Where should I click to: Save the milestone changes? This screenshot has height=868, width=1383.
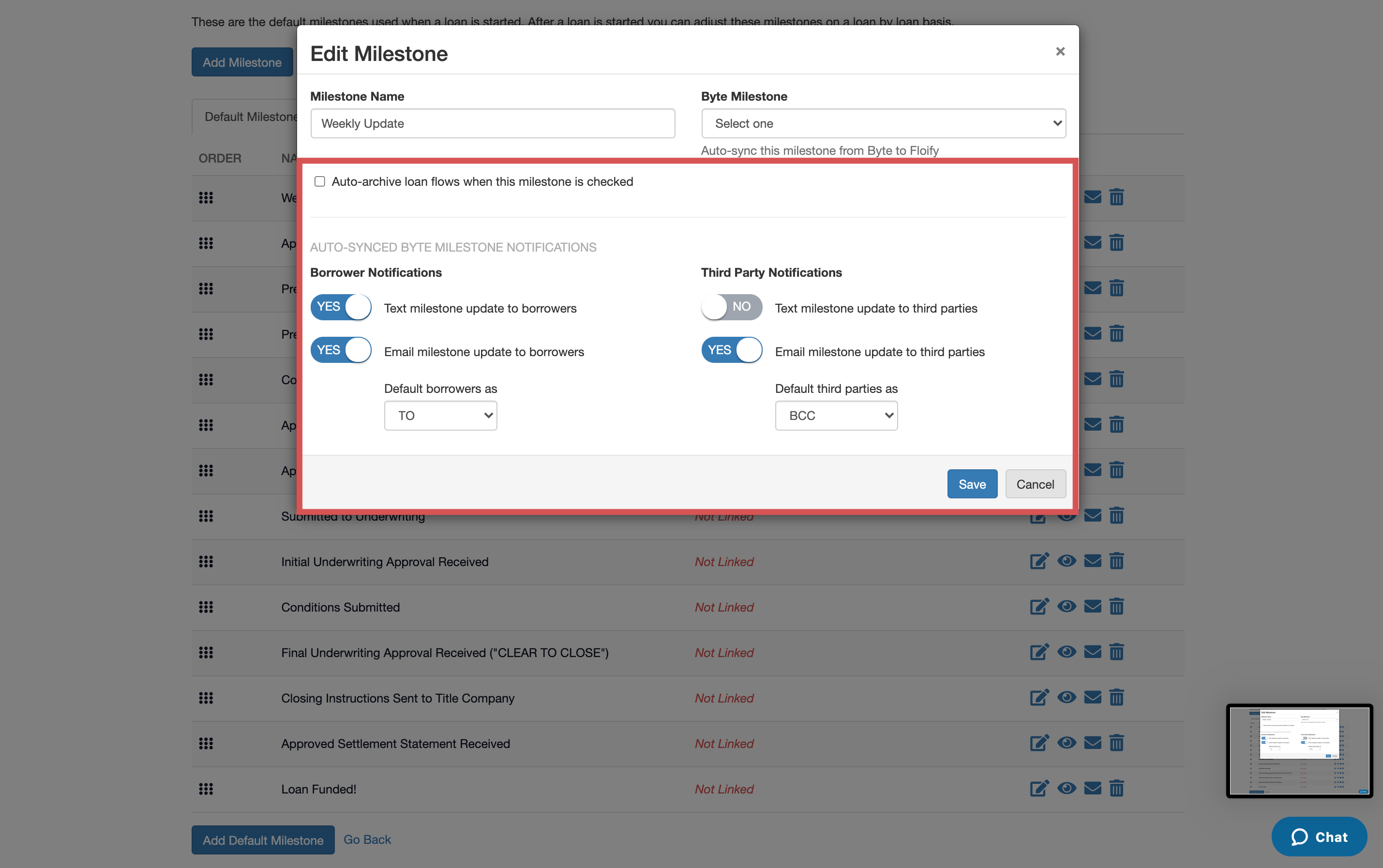[x=971, y=484]
